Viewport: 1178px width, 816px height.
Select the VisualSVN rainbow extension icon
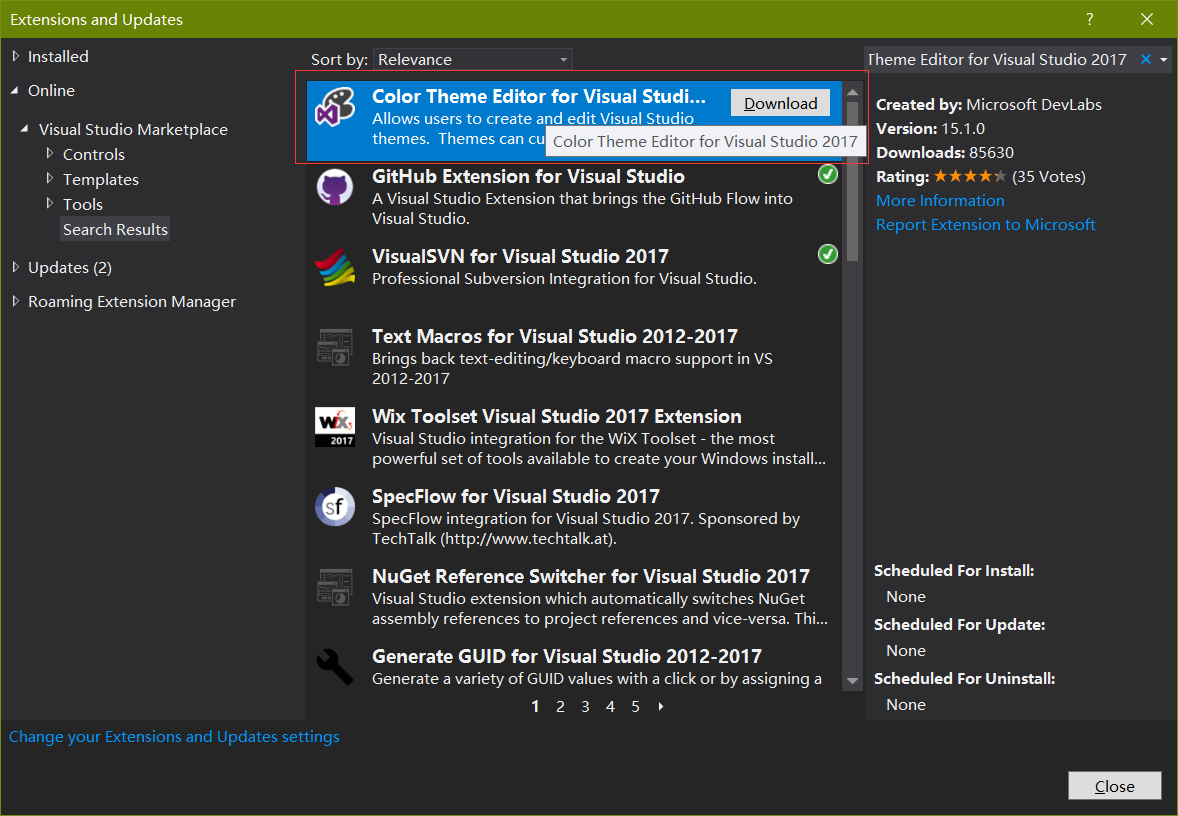click(x=334, y=266)
